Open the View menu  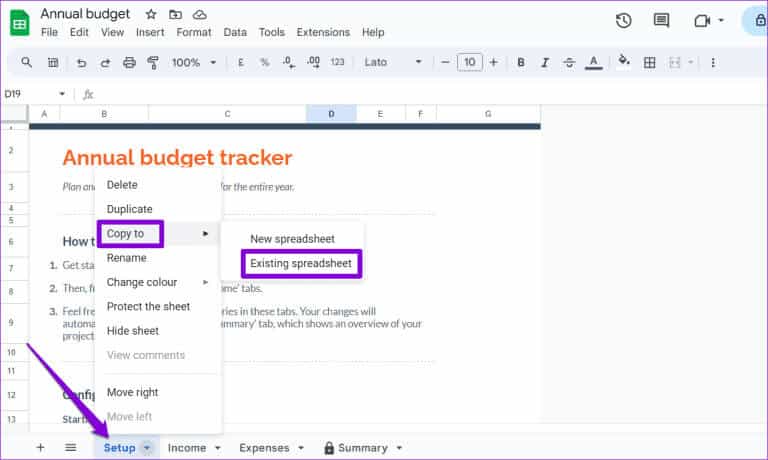tap(112, 32)
